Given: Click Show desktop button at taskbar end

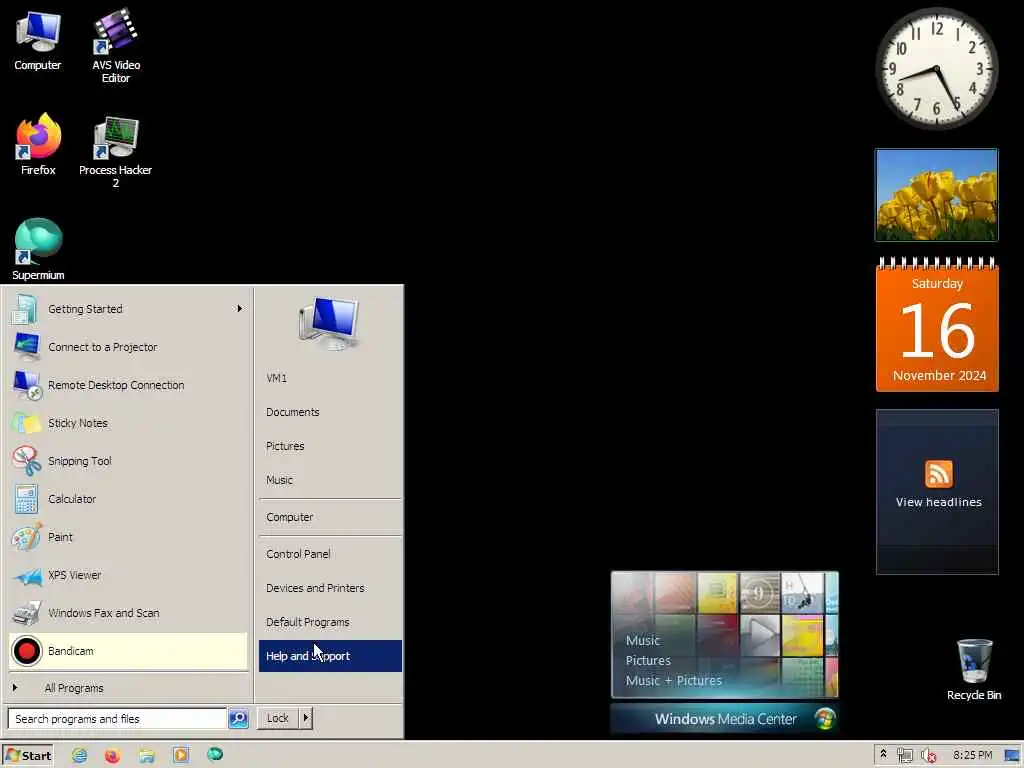Looking at the screenshot, I should click(1012, 756).
